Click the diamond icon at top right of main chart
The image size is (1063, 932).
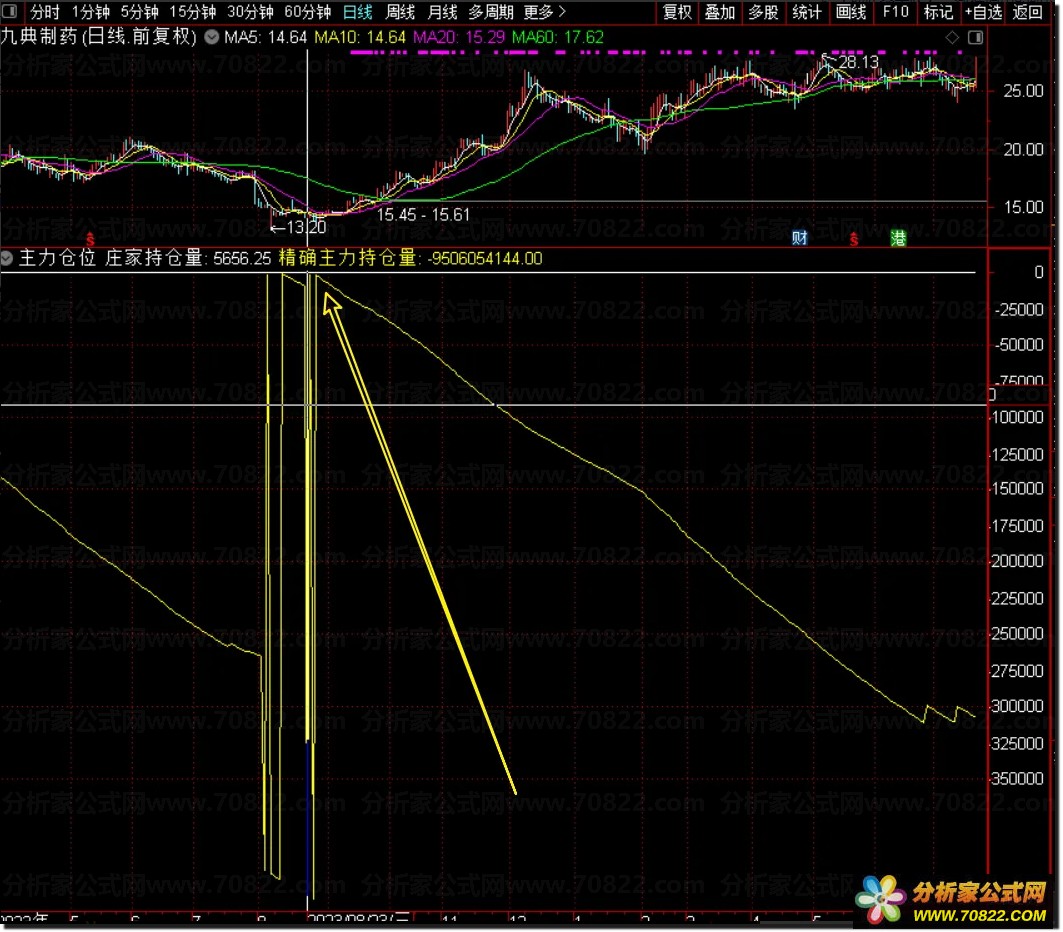(952, 37)
